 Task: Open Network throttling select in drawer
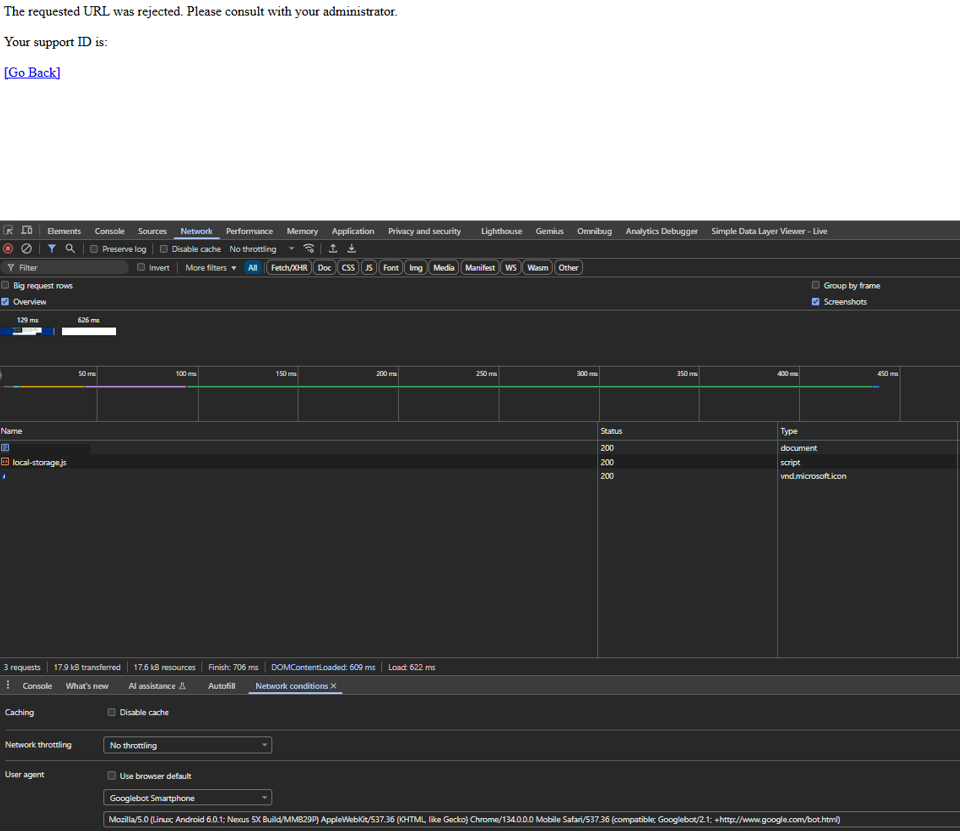pos(187,745)
